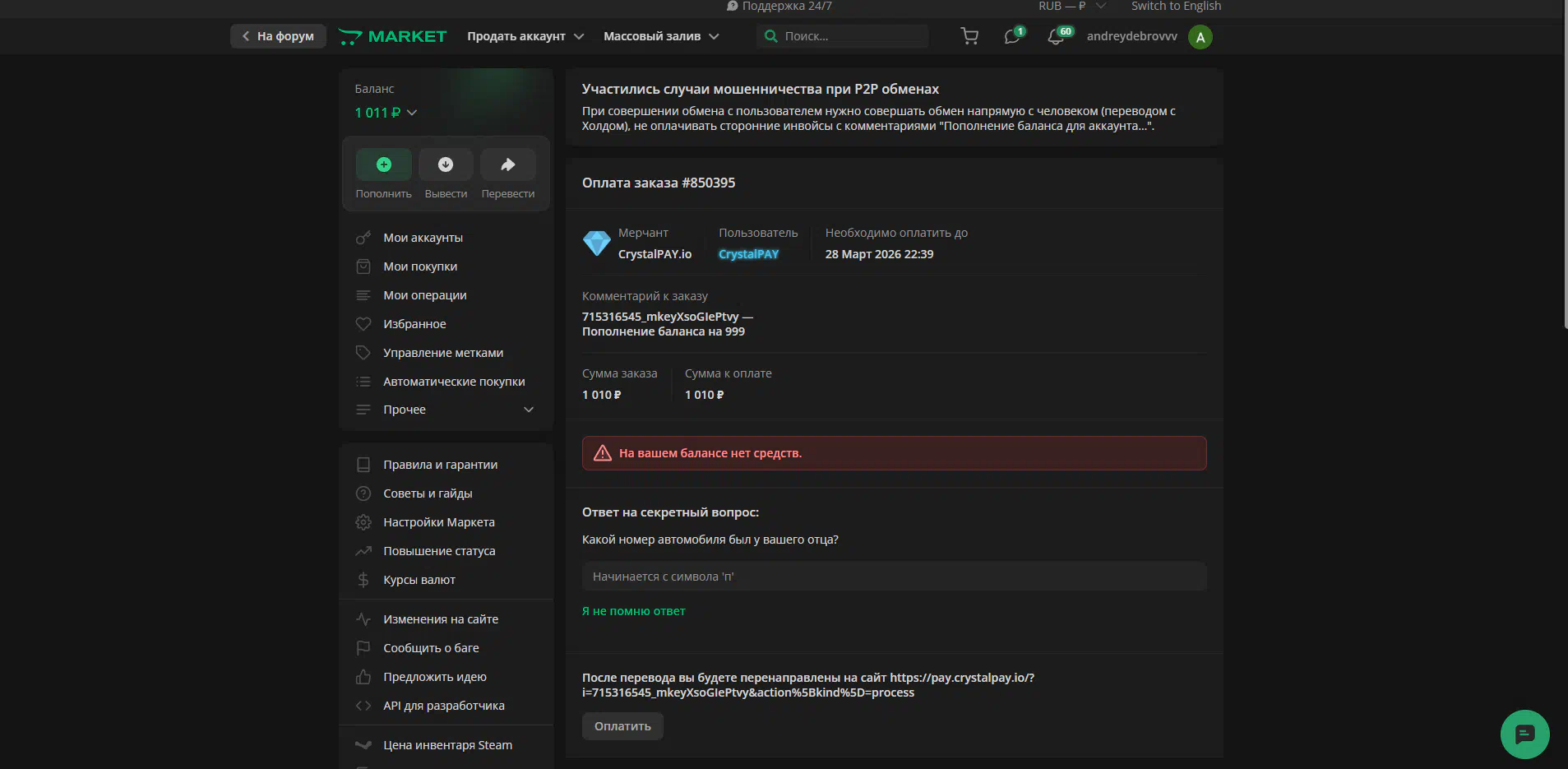Expand the Продать аккаунт dropdown
The width and height of the screenshot is (1568, 769).
point(525,36)
